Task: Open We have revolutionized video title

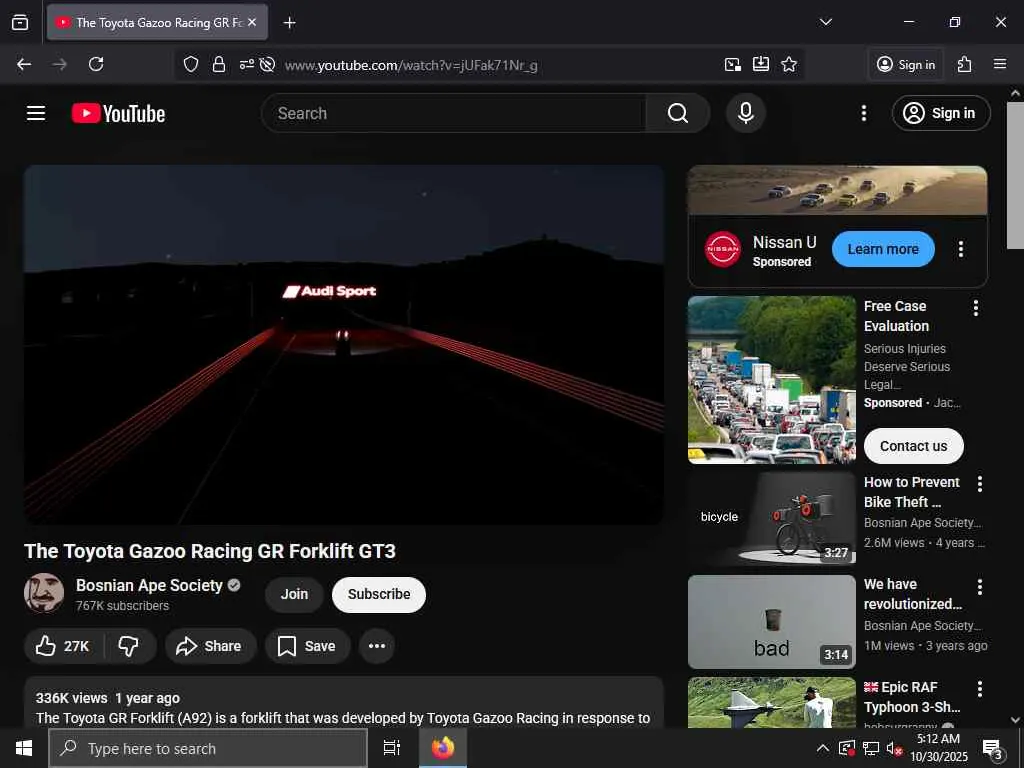Action: (x=912, y=594)
